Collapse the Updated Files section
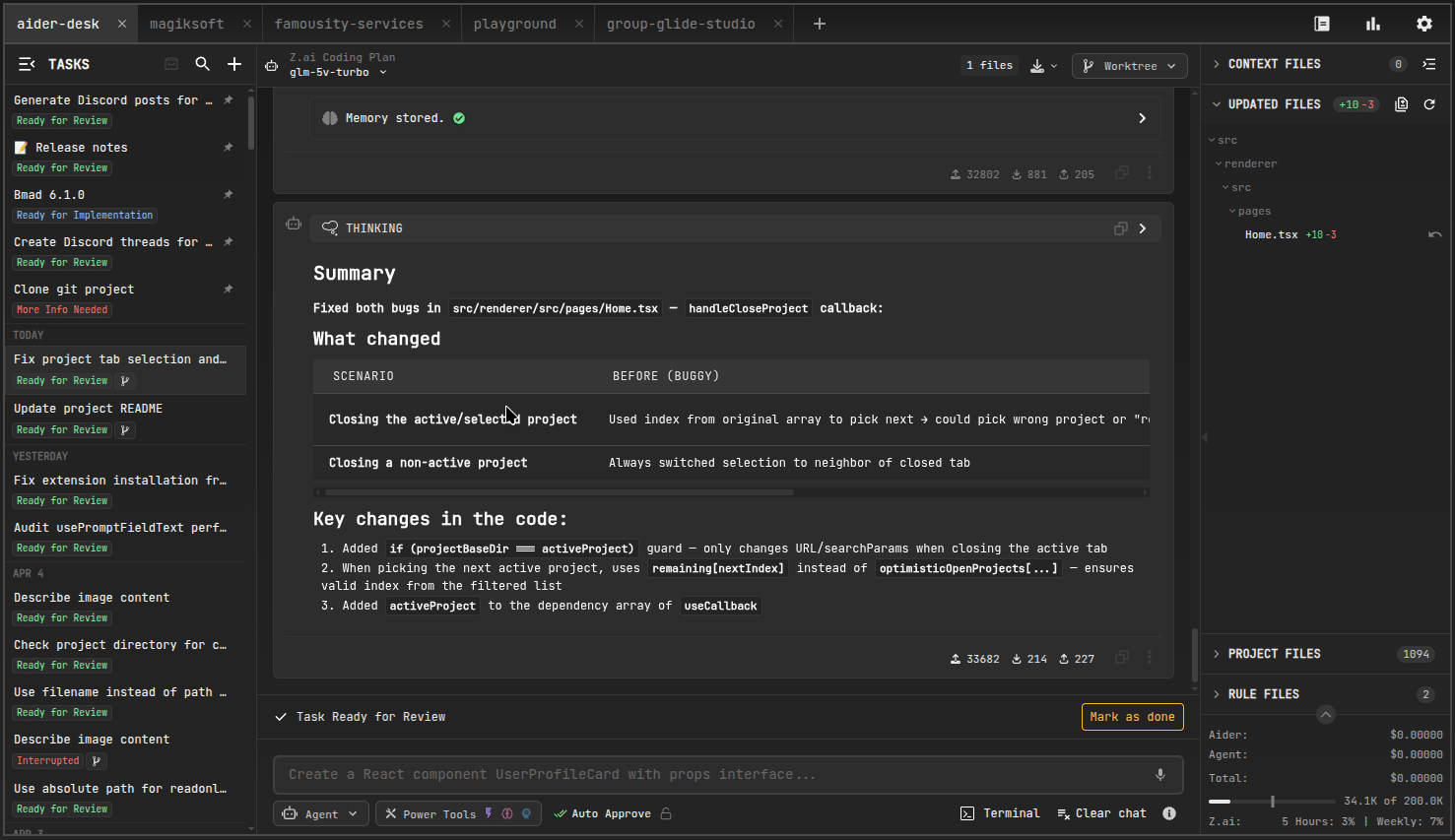 coord(1217,104)
